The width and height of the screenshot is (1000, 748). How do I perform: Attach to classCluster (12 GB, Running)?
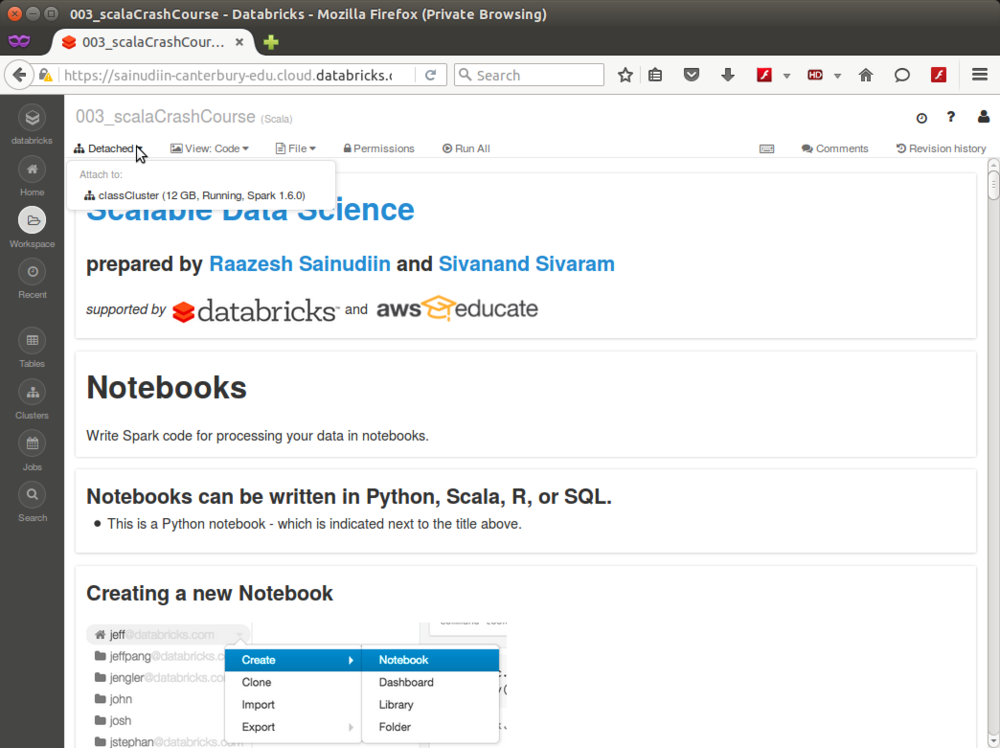coord(195,196)
